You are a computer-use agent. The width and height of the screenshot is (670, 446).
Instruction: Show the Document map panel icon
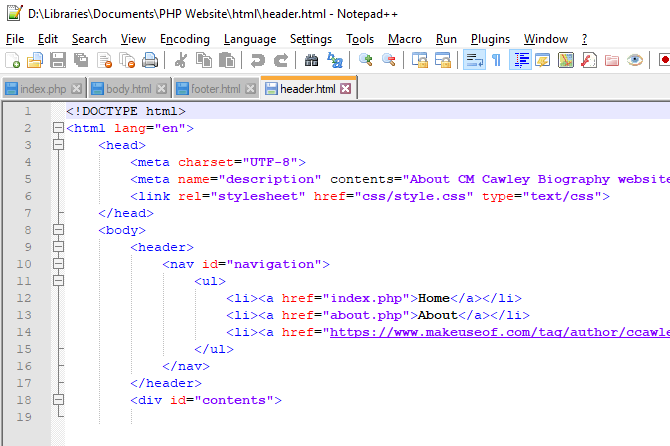click(566, 60)
